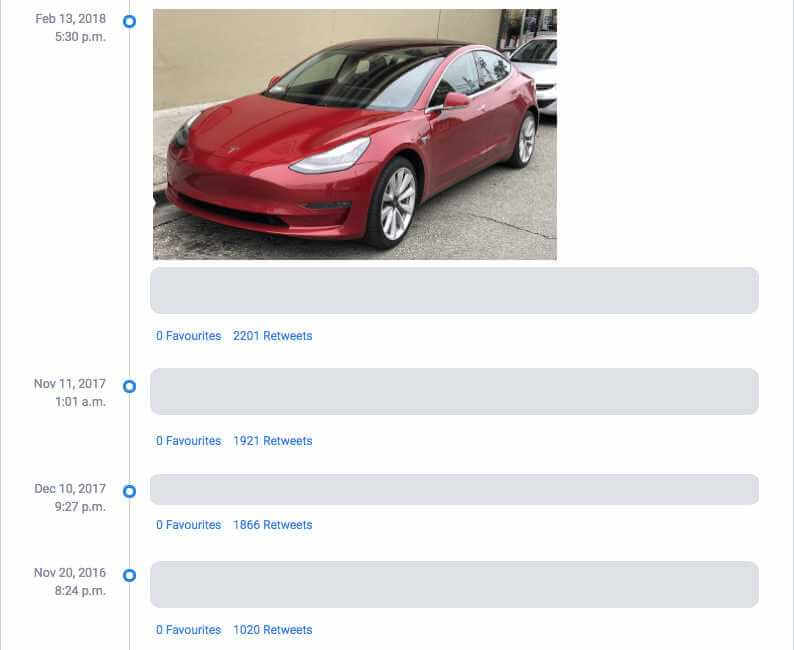
Task: Select Favourites link beside 1020 Retweets
Action: coord(188,630)
